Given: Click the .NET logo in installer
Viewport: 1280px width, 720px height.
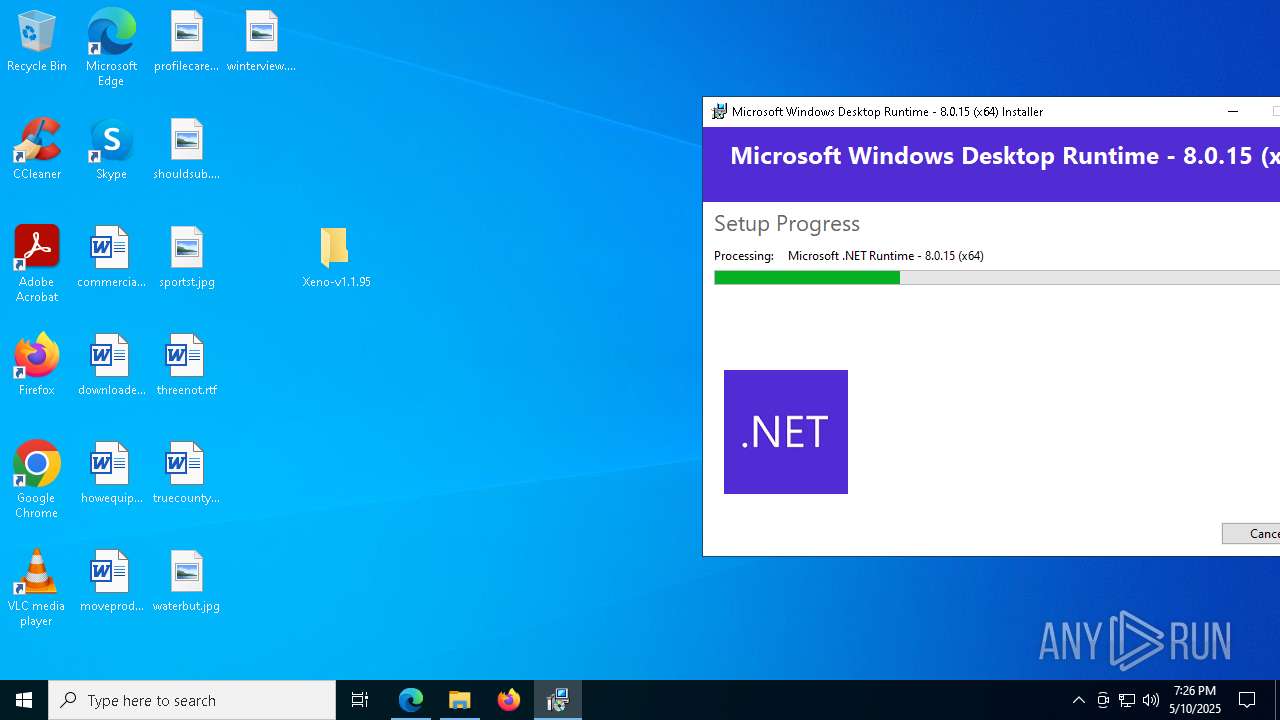Looking at the screenshot, I should coord(786,432).
